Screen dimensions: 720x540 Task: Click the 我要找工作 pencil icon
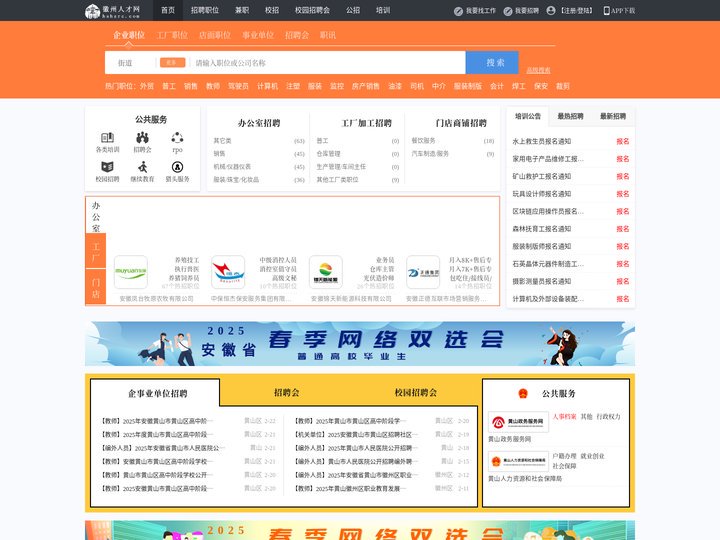point(458,11)
